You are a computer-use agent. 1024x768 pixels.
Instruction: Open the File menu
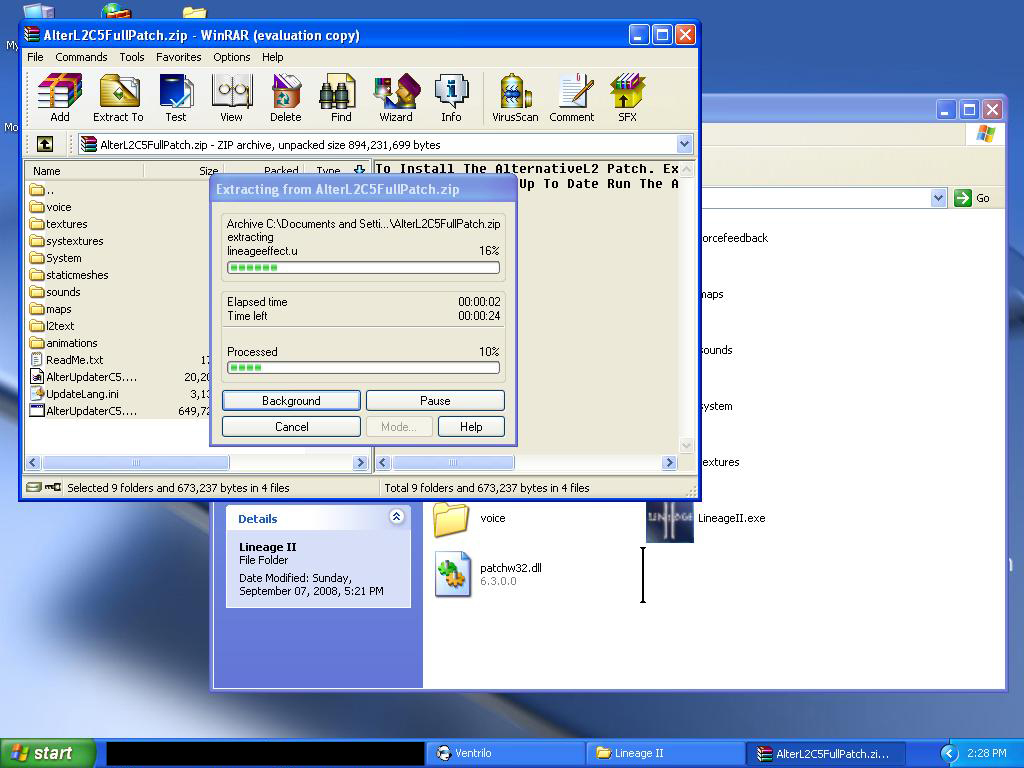coord(35,57)
